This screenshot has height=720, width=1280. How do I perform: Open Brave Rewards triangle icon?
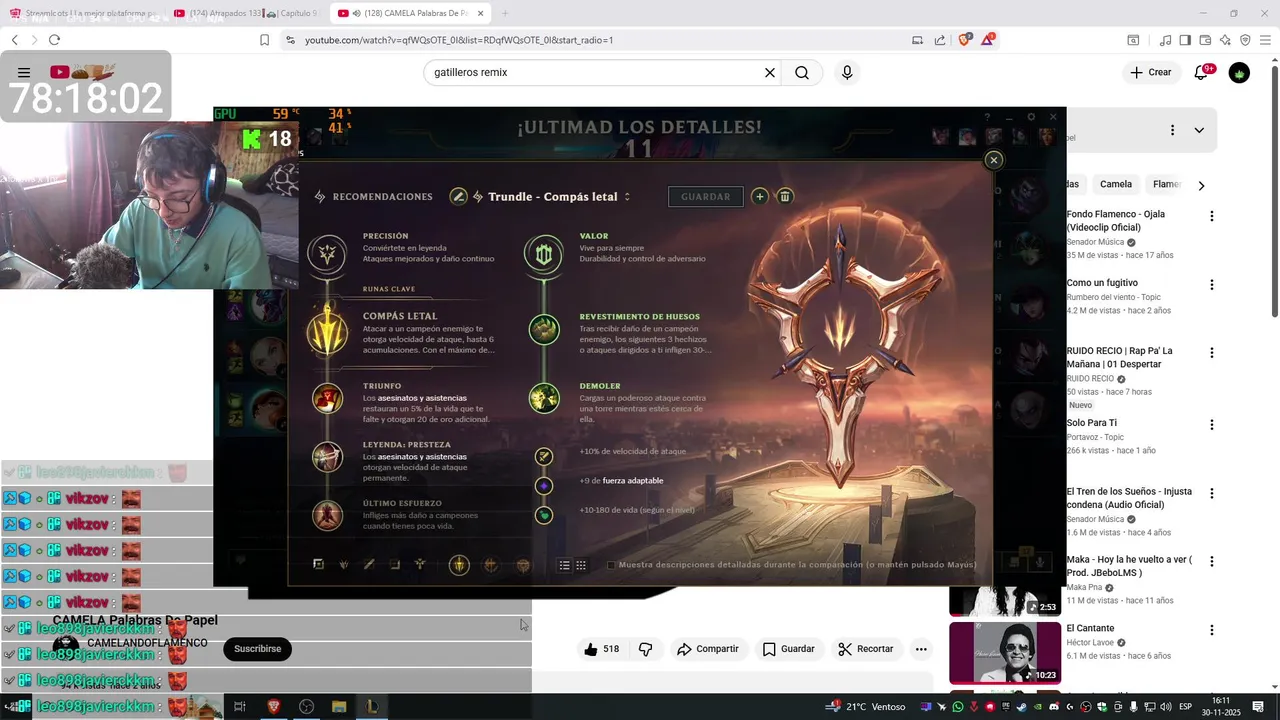[988, 40]
